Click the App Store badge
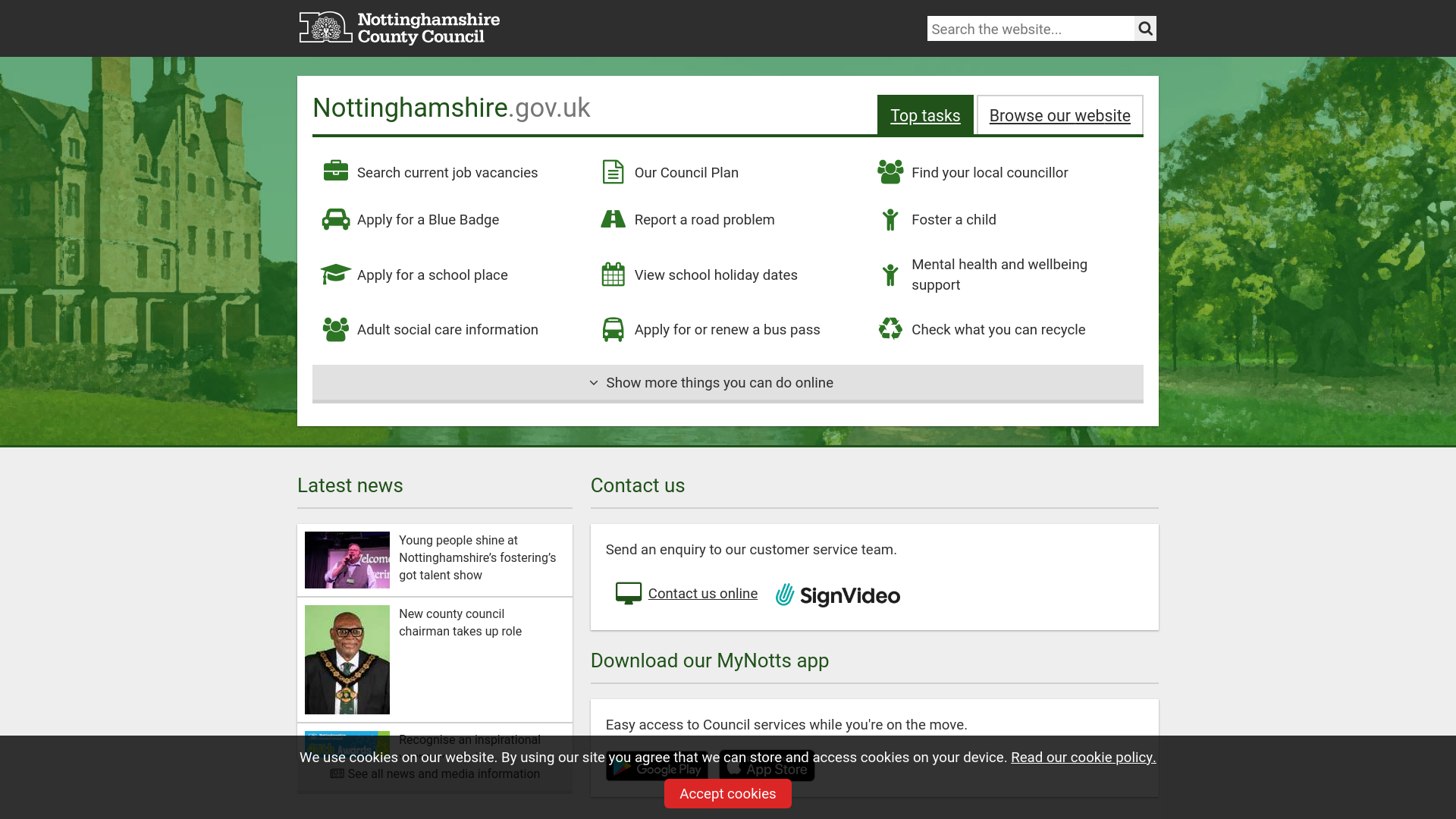Viewport: 1456px width, 819px height. tap(767, 767)
